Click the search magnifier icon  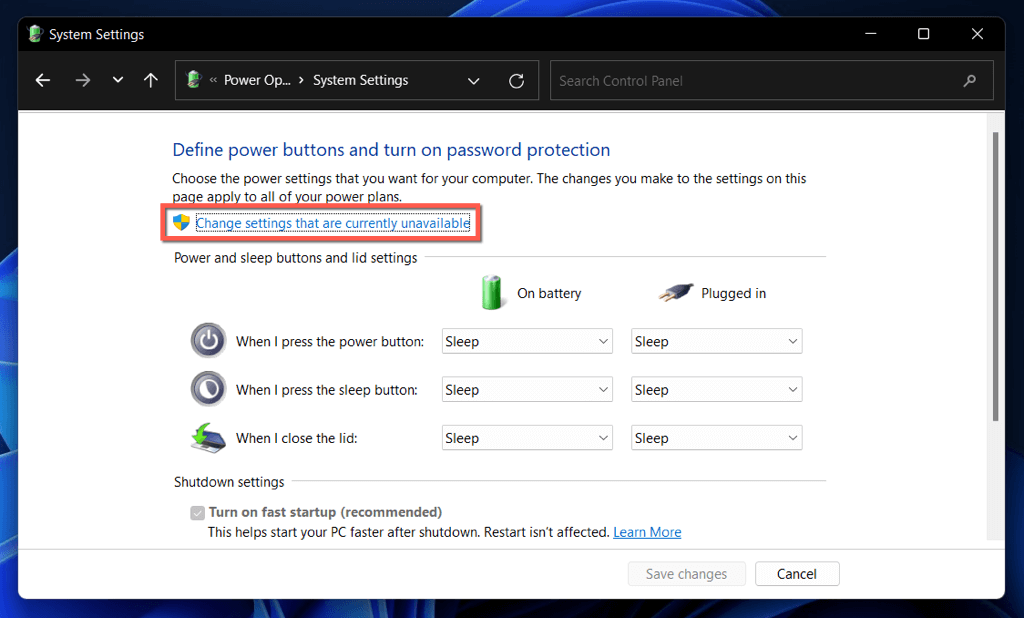969,81
